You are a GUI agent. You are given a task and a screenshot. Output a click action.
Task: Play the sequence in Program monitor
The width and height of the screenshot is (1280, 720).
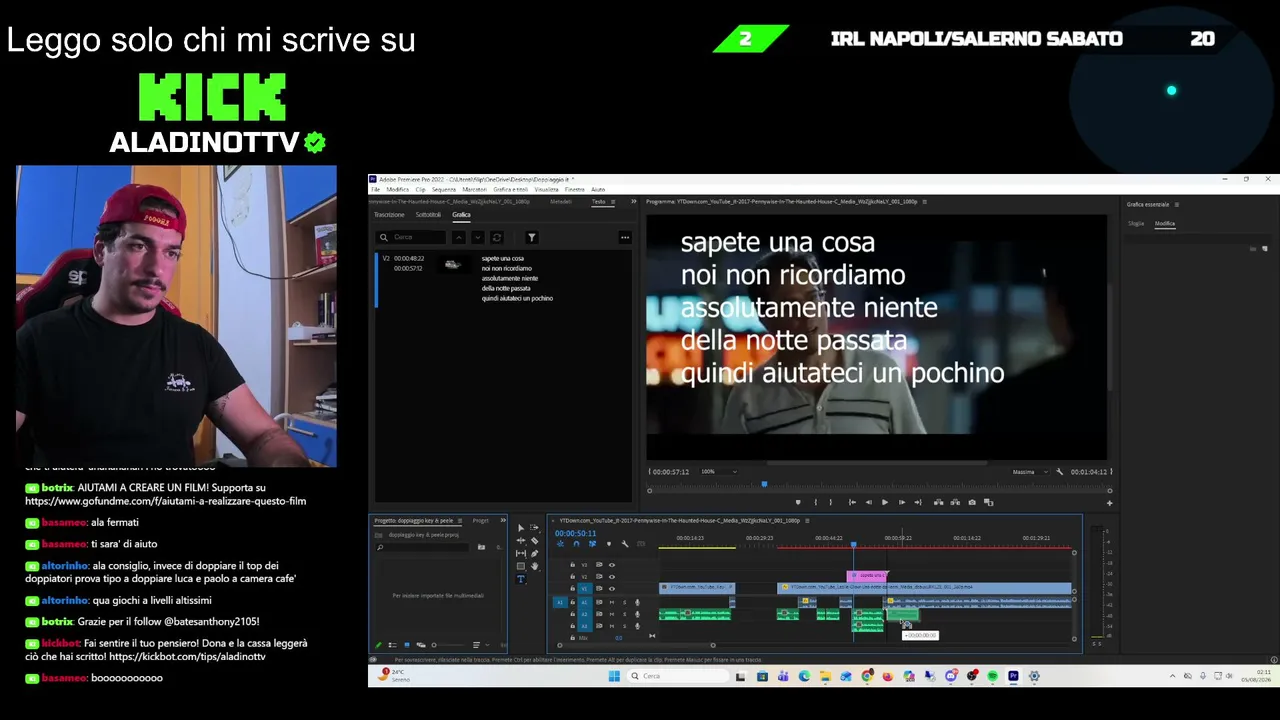884,502
